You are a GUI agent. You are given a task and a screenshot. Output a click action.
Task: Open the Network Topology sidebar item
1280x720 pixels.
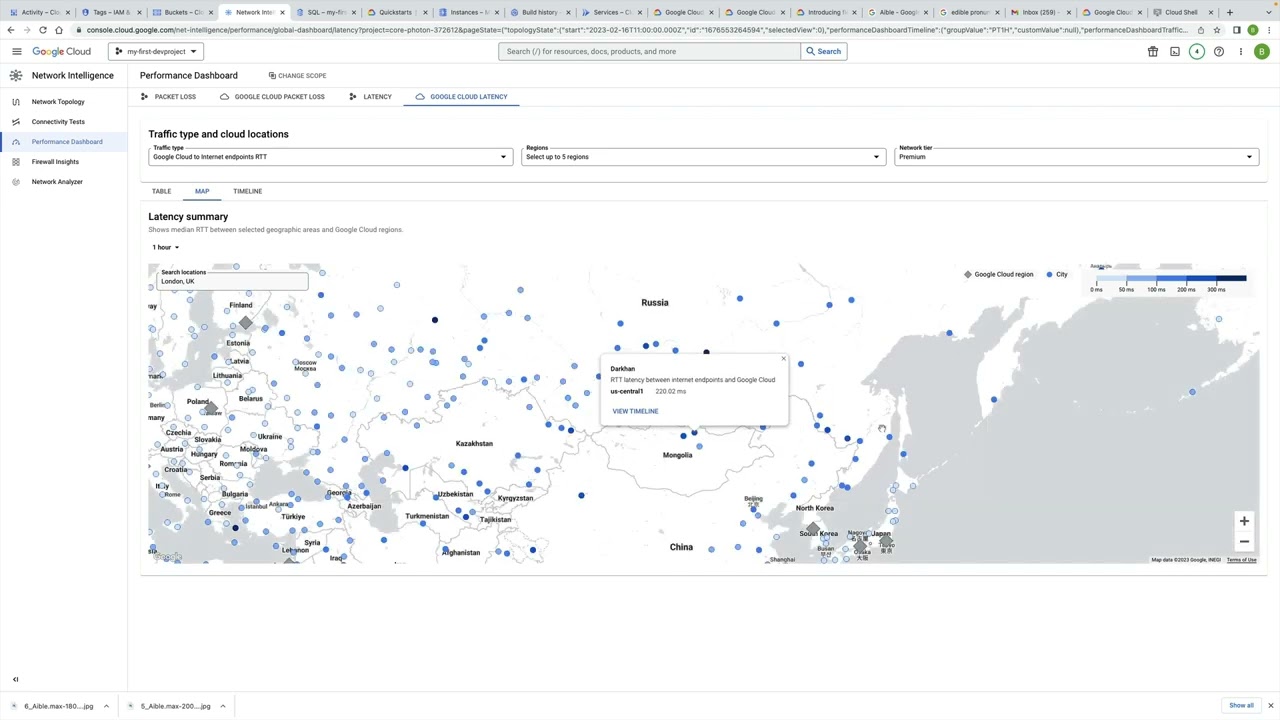point(58,102)
